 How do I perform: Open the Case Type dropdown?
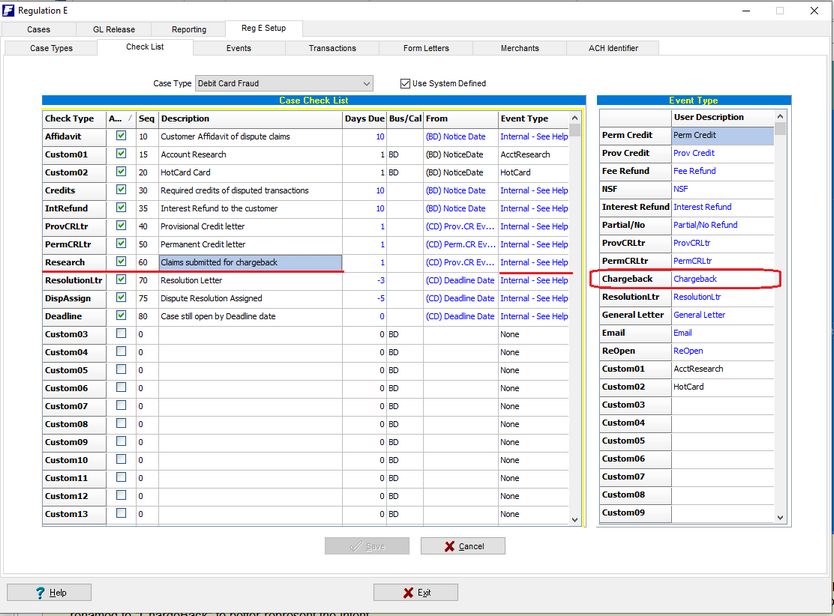(367, 84)
